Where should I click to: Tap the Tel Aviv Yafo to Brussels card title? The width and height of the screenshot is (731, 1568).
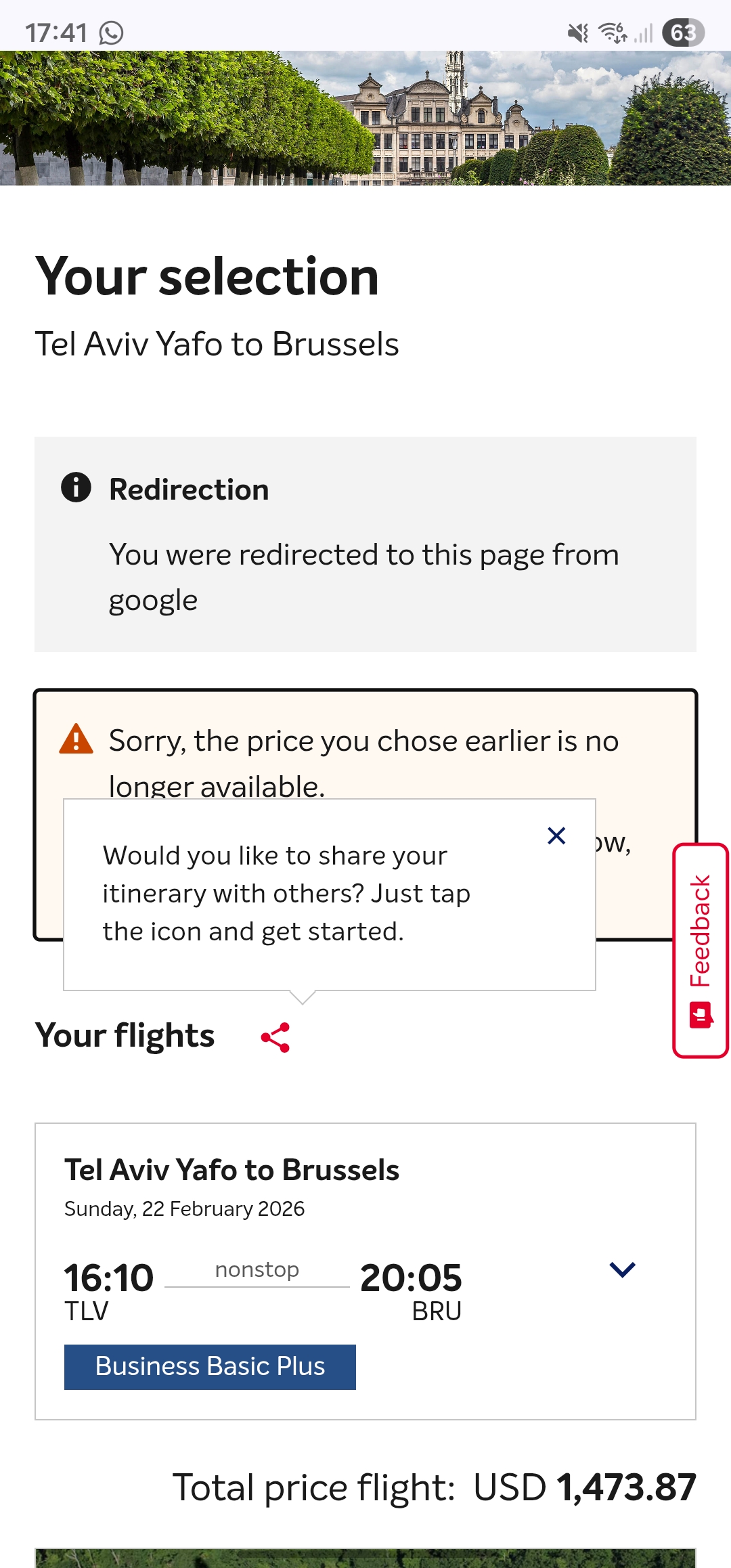pos(231,1170)
